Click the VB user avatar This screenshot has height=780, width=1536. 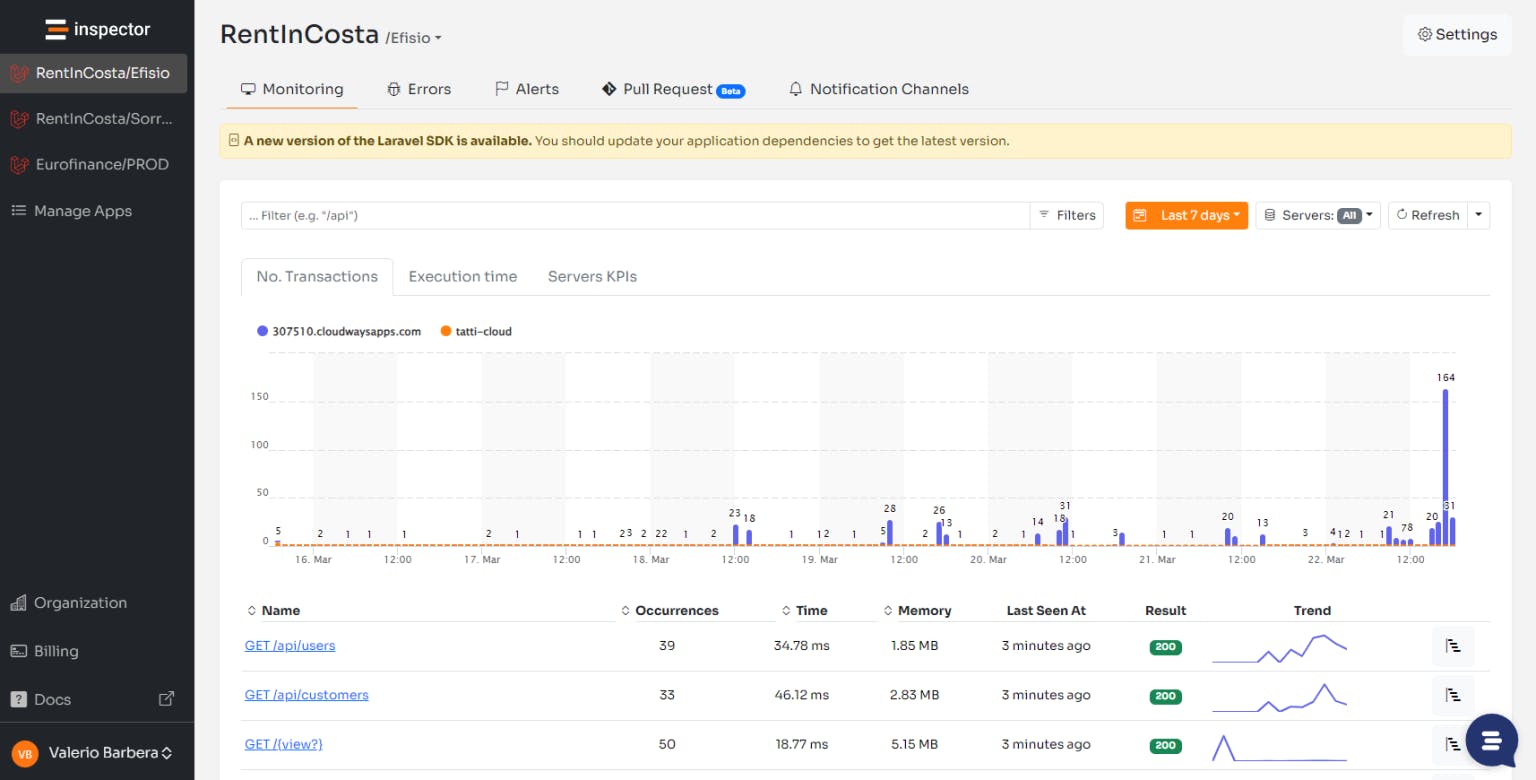point(25,753)
